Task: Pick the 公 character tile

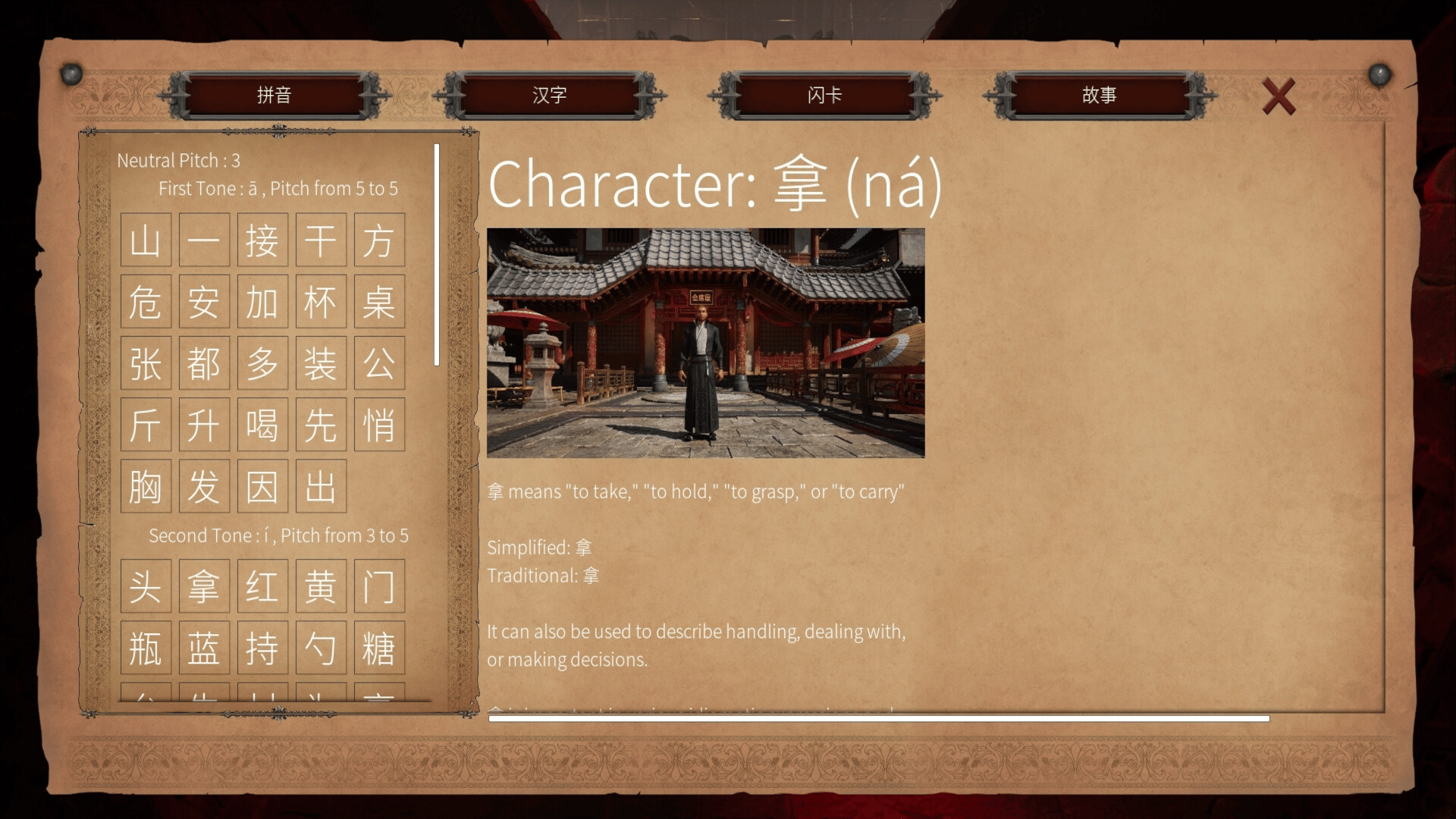Action: click(379, 362)
